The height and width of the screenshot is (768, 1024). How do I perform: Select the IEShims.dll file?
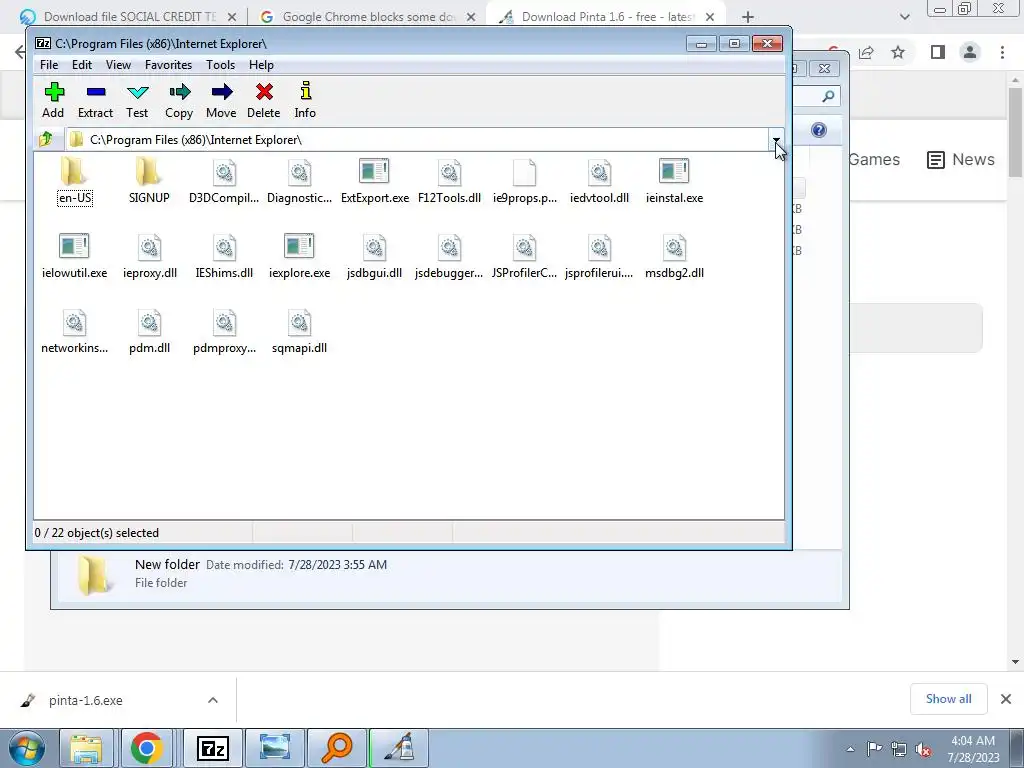coord(224,257)
